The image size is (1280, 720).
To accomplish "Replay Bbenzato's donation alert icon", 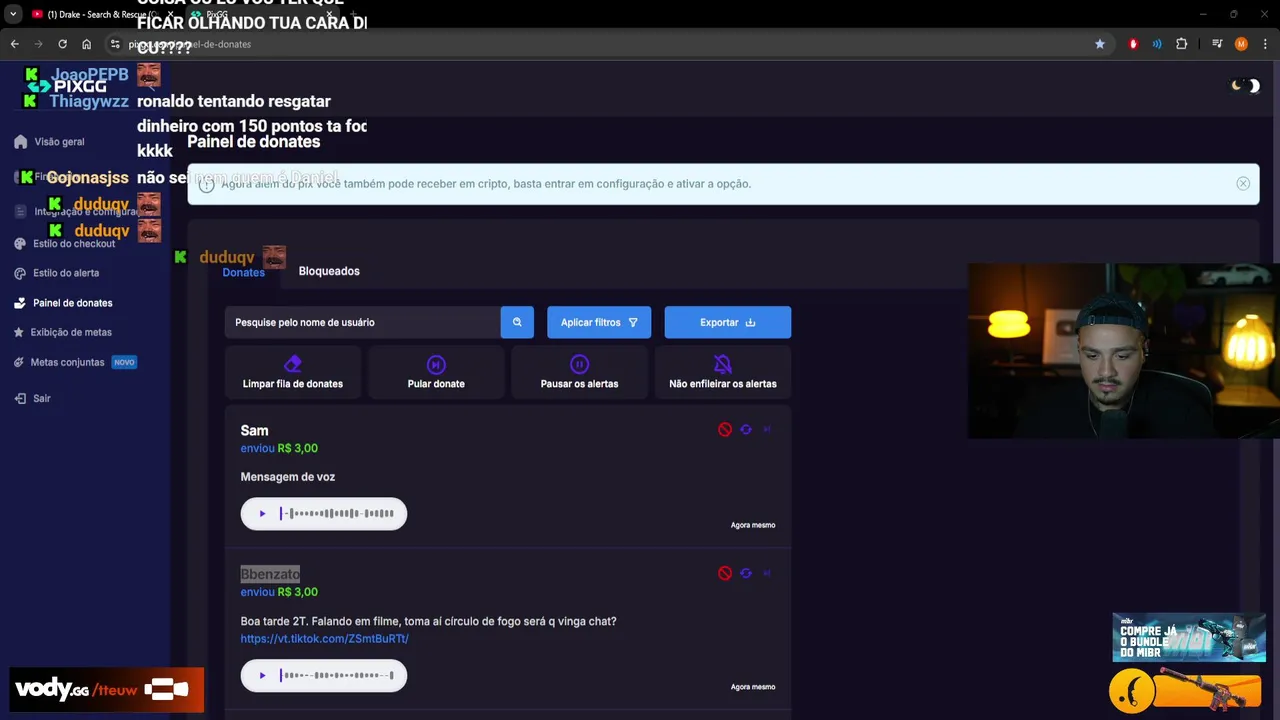I will (746, 574).
